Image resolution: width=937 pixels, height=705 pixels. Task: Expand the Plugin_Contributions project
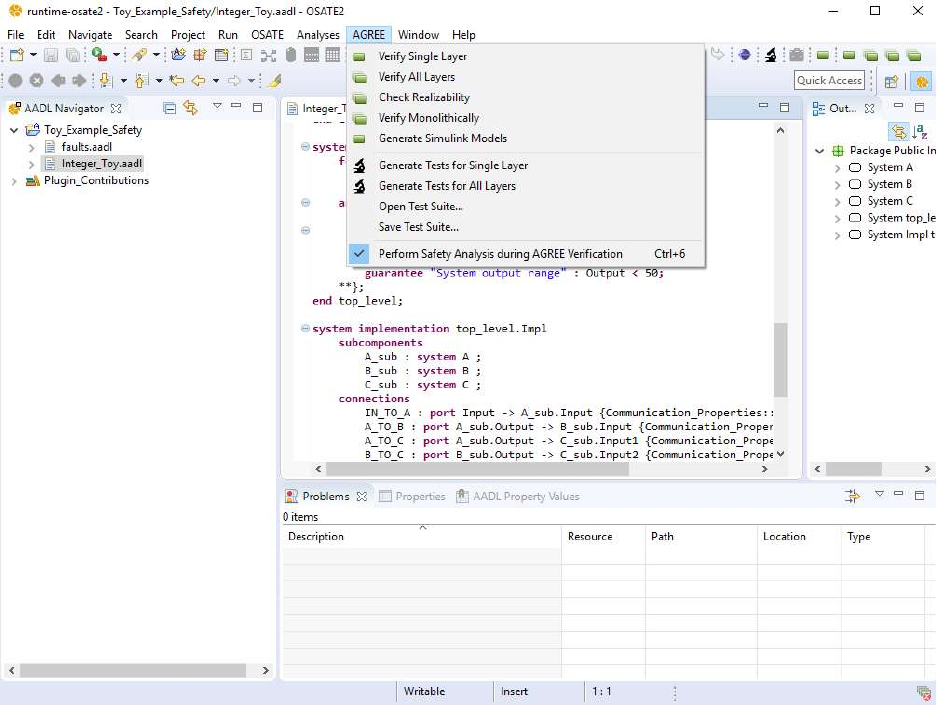14,181
